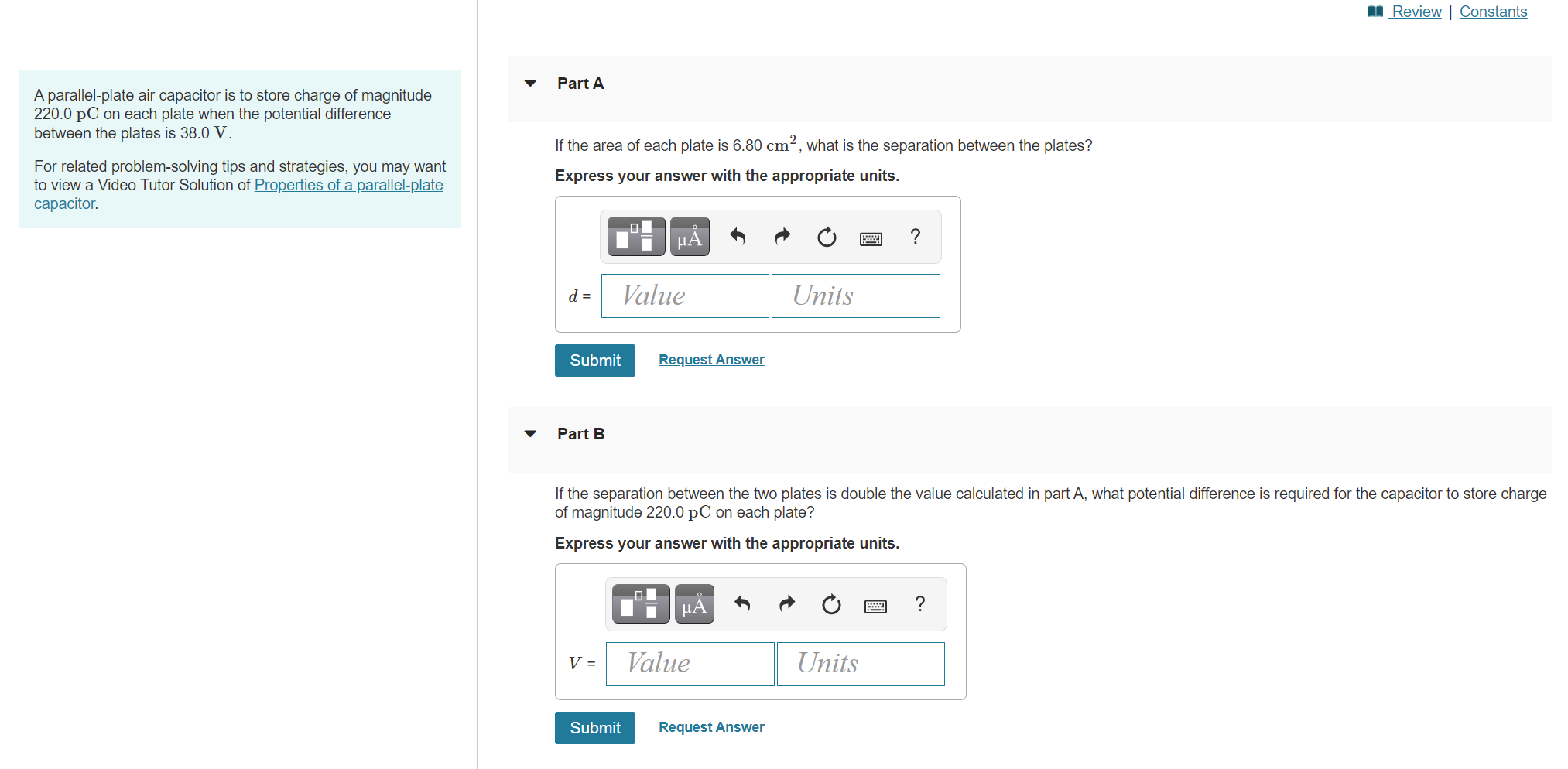Collapse the Part B section
The height and width of the screenshot is (769, 1568).
click(x=529, y=434)
